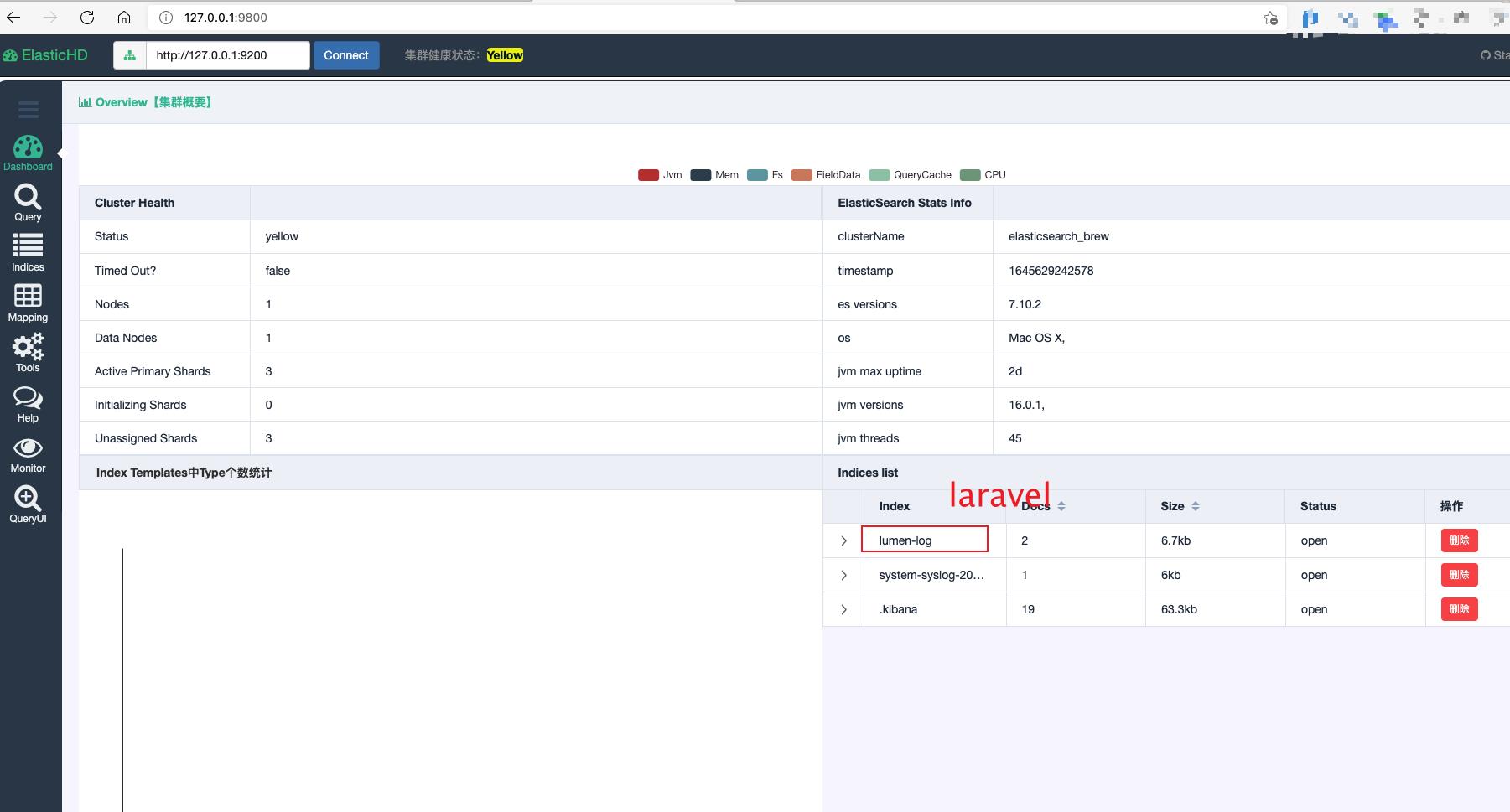Screen dimensions: 1510x812
Task: Expand the system-syslog index row
Action: click(x=843, y=576)
